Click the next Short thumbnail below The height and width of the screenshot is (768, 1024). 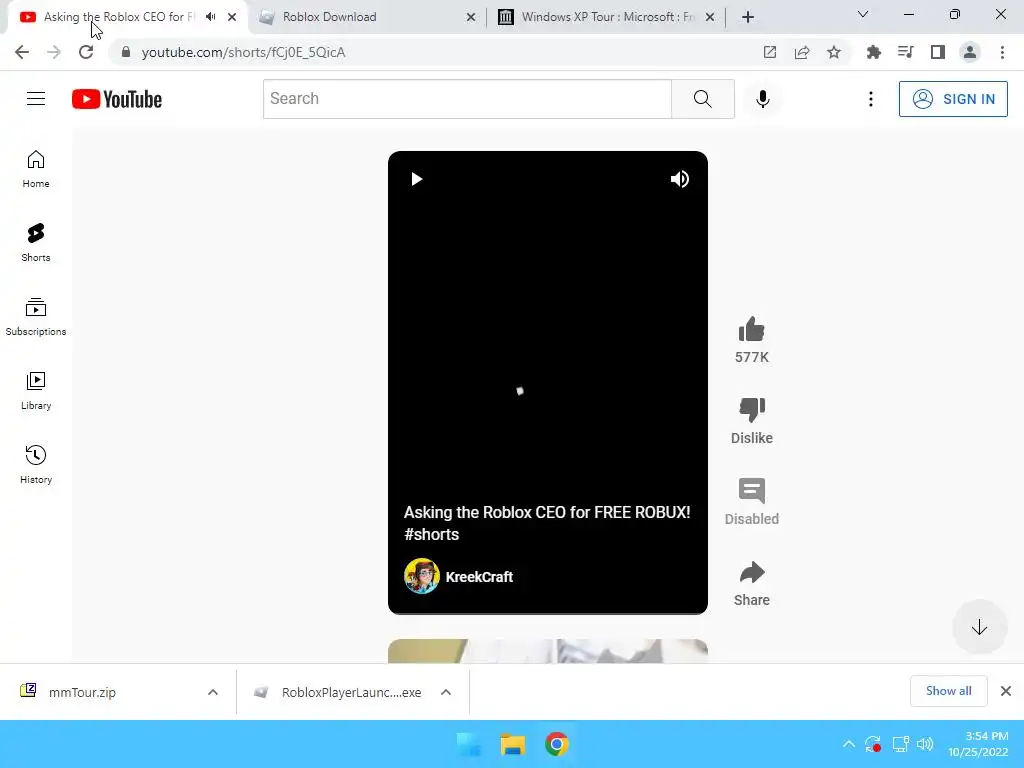548,651
